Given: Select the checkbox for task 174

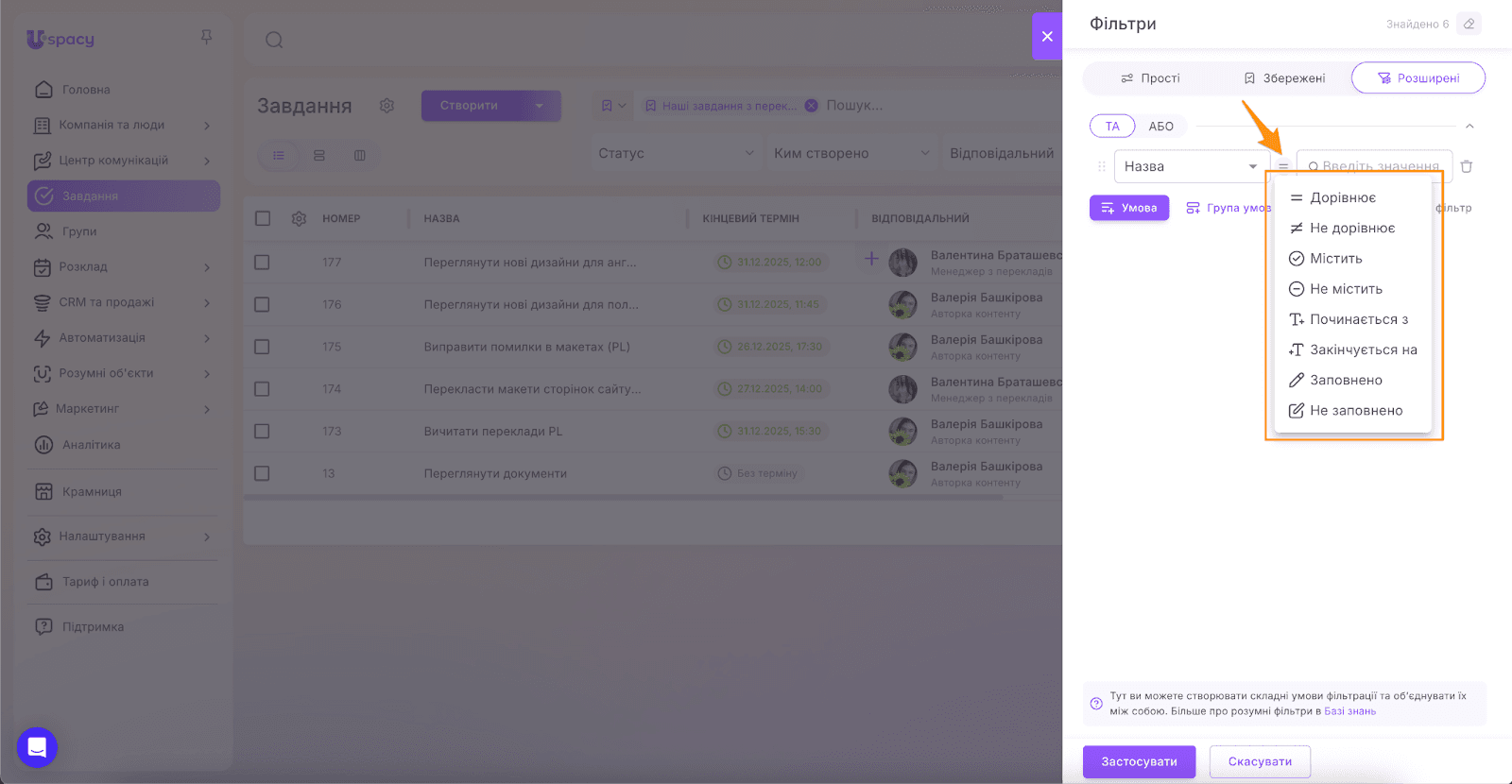Looking at the screenshot, I should click(262, 388).
